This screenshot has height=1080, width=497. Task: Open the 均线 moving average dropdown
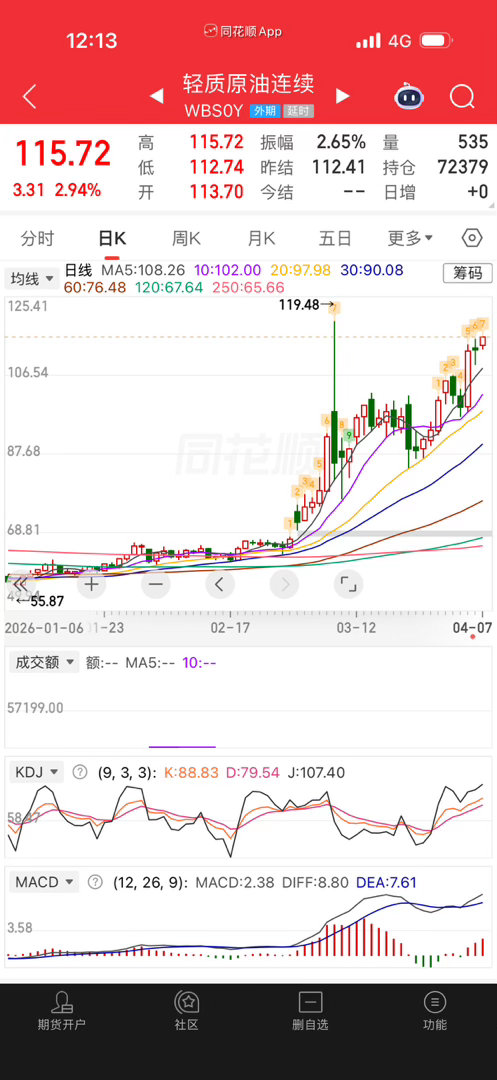pyautogui.click(x=32, y=278)
